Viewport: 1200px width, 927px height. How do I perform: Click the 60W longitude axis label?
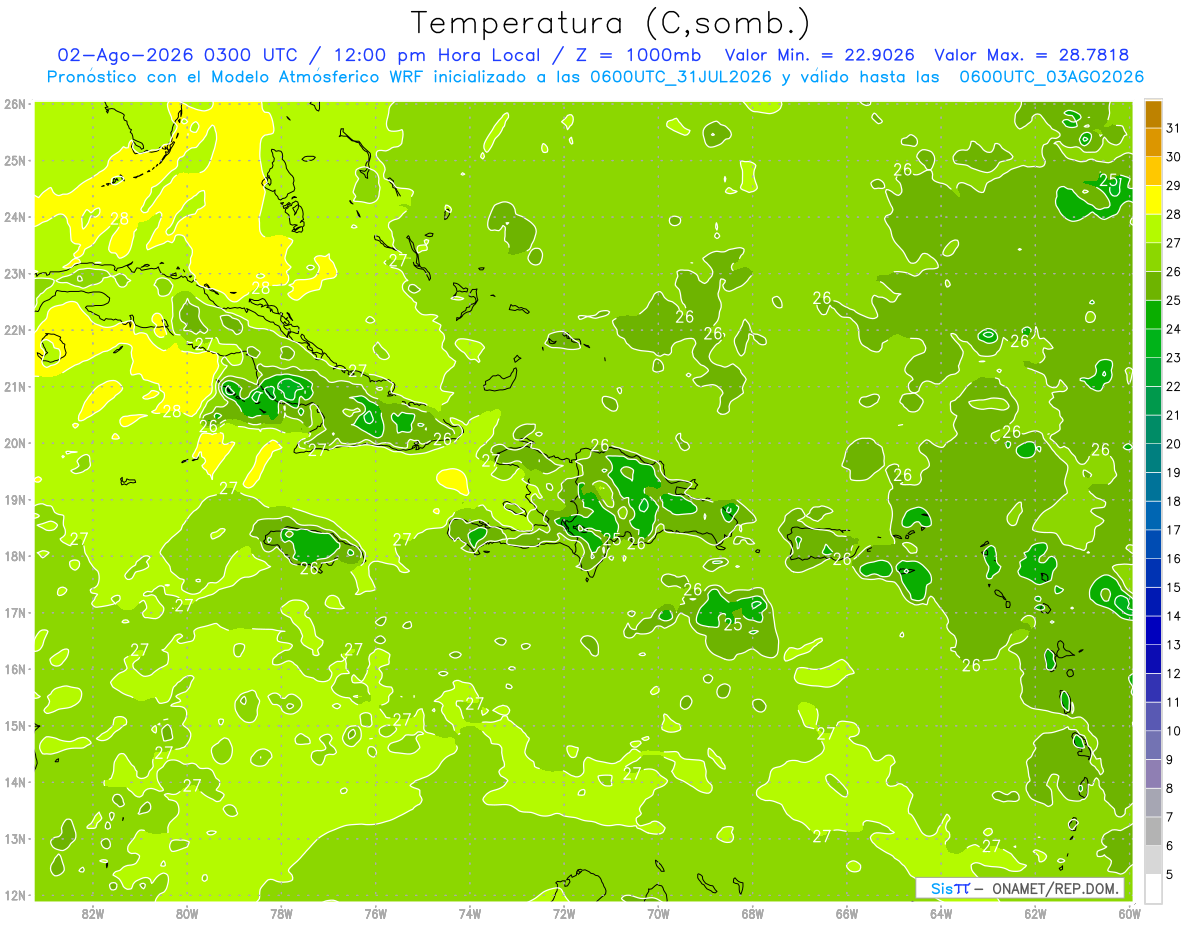pyautogui.click(x=1130, y=913)
